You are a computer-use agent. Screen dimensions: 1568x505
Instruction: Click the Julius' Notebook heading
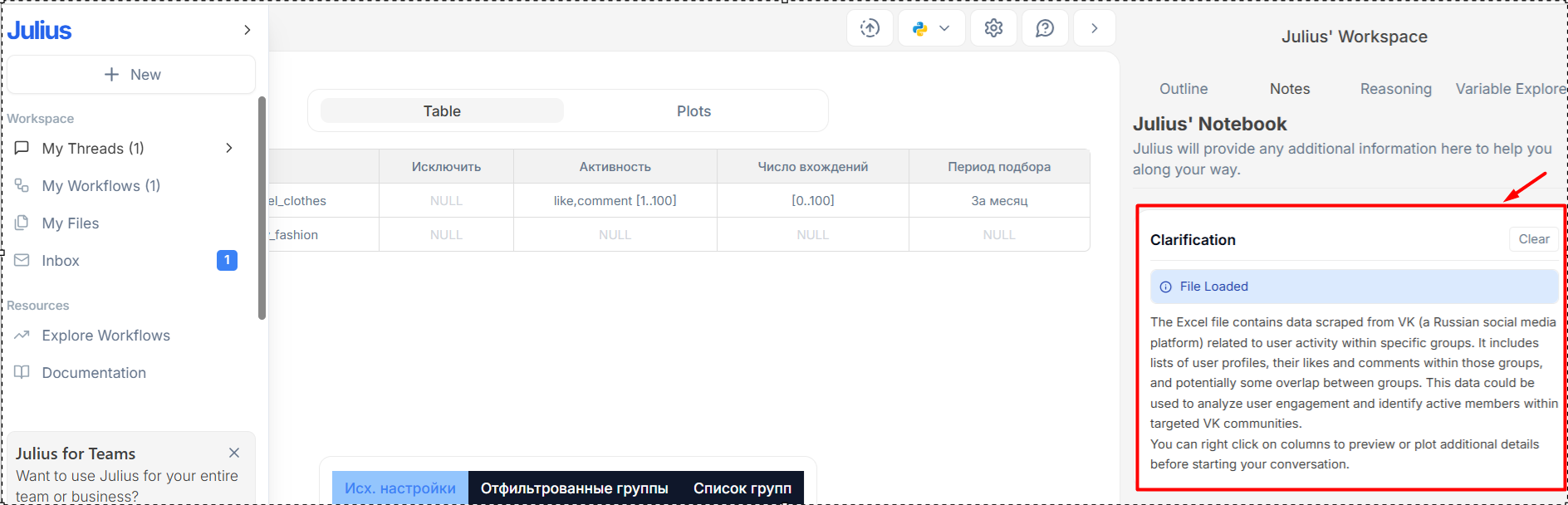tap(1209, 124)
